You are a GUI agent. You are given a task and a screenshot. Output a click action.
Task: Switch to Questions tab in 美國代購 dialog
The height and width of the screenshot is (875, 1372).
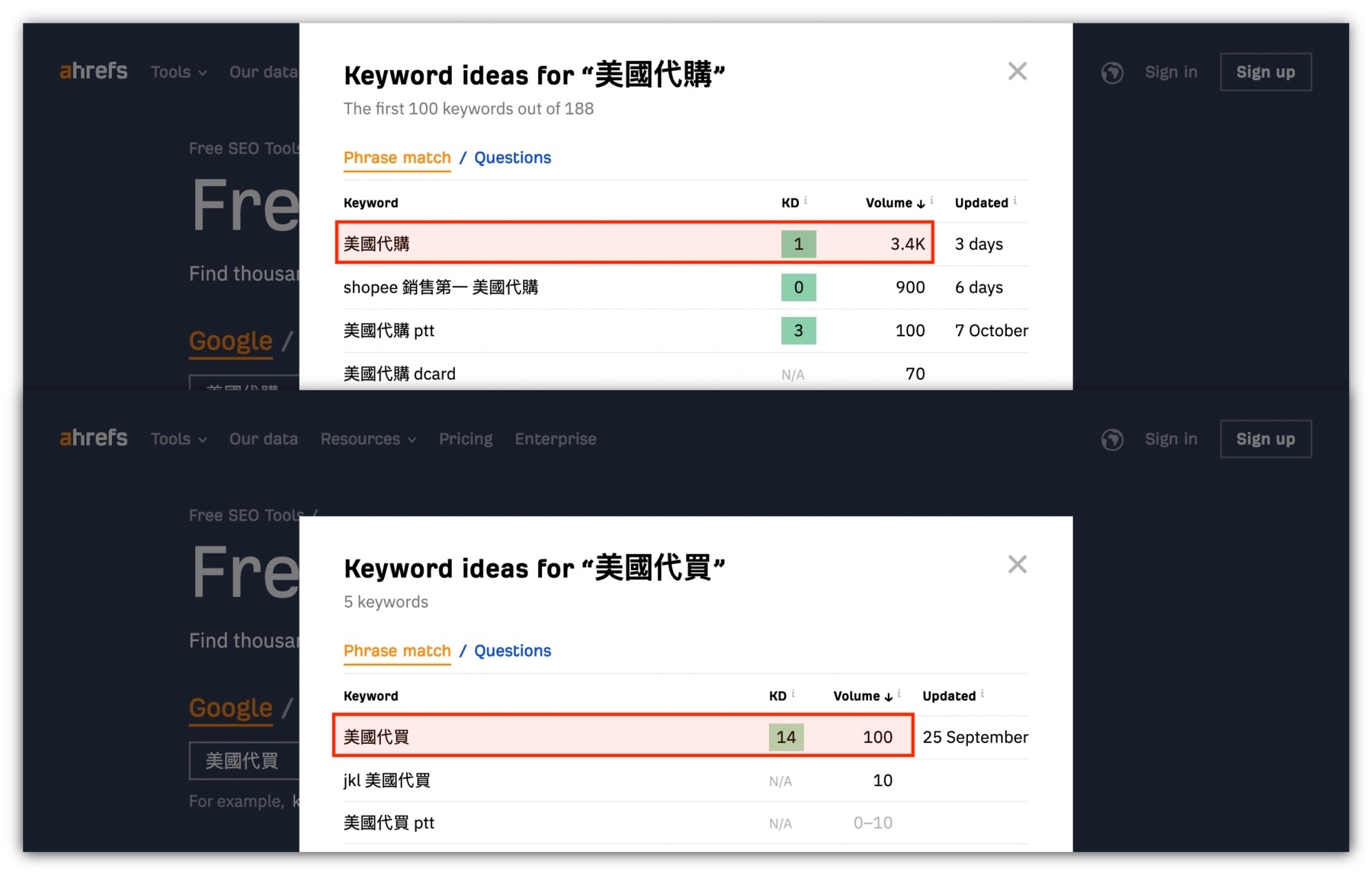pos(512,158)
